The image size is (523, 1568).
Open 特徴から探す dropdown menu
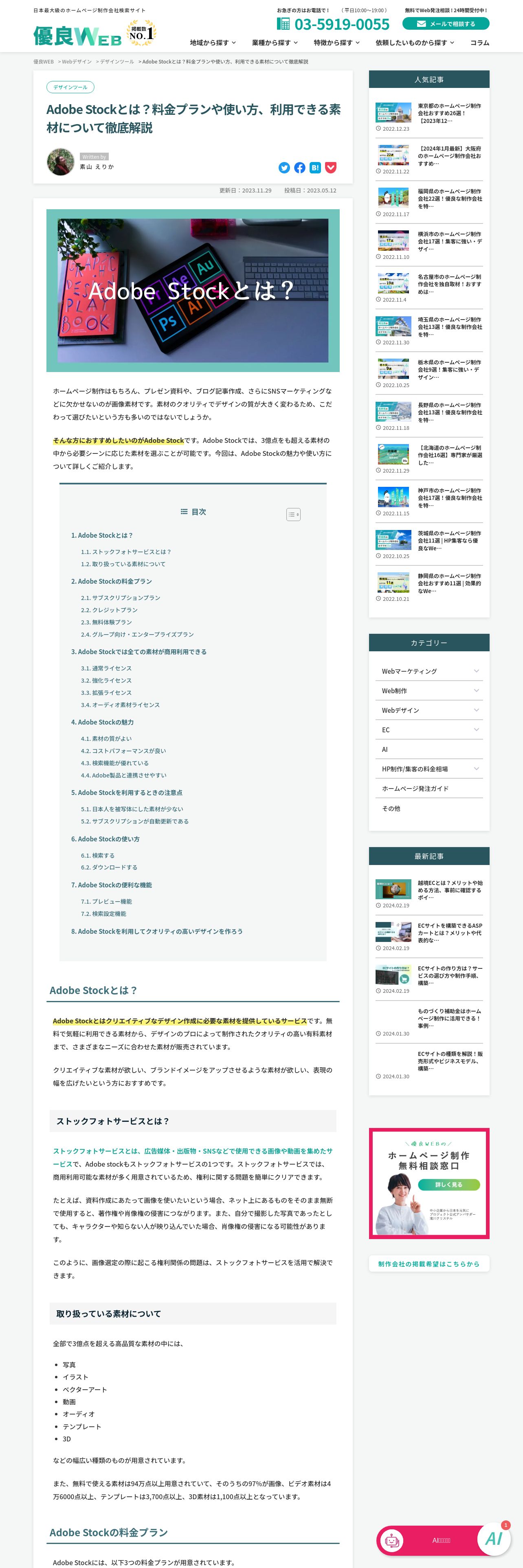(x=337, y=43)
